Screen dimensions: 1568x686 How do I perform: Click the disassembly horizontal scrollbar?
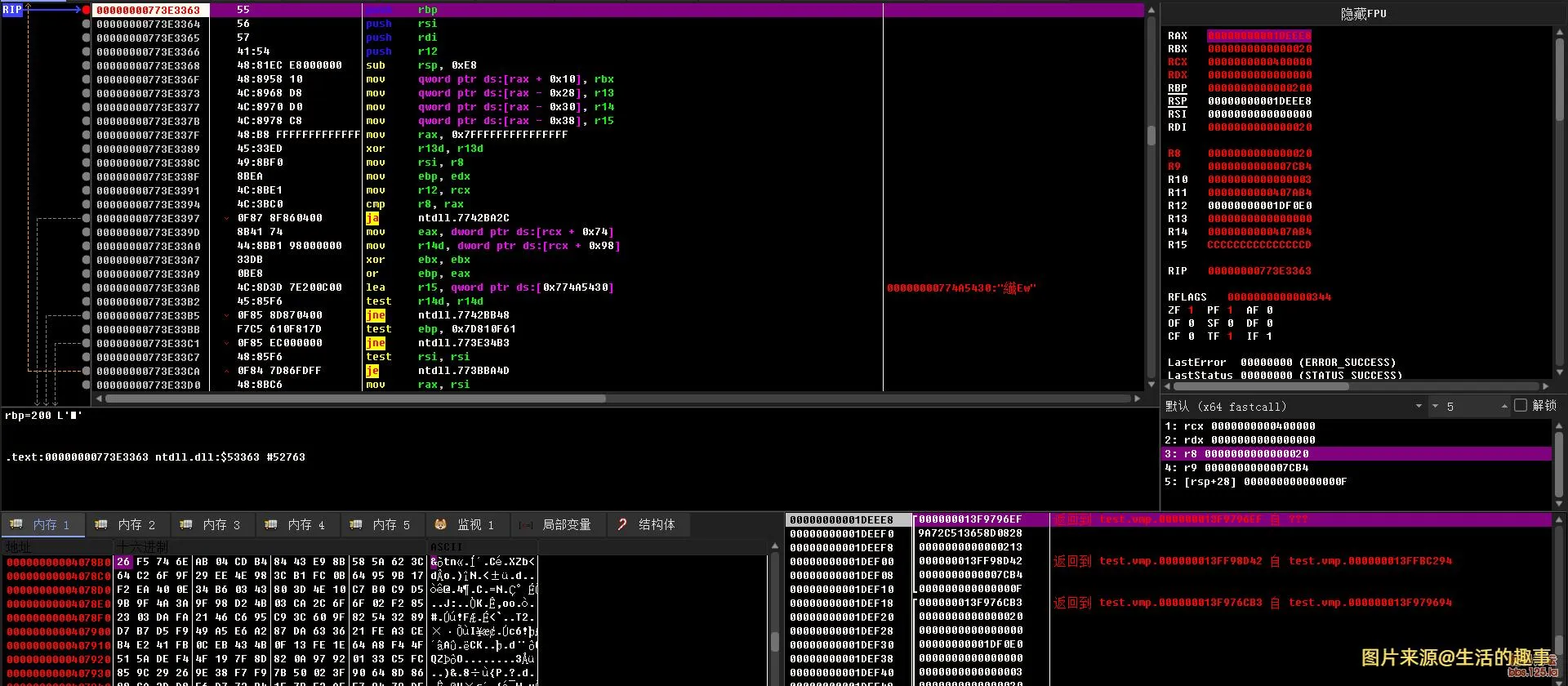pyautogui.click(x=355, y=399)
